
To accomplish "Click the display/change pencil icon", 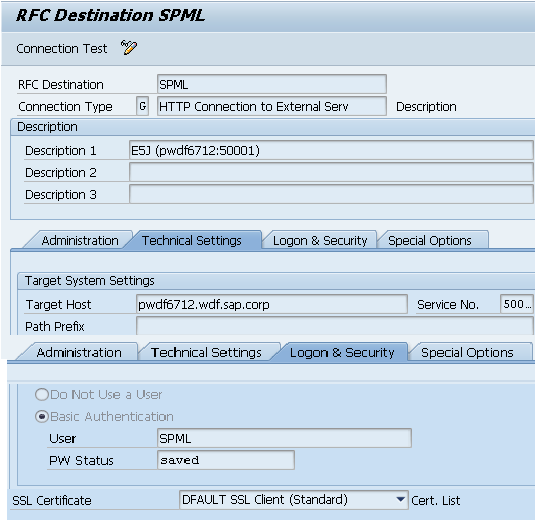I will 129,47.
